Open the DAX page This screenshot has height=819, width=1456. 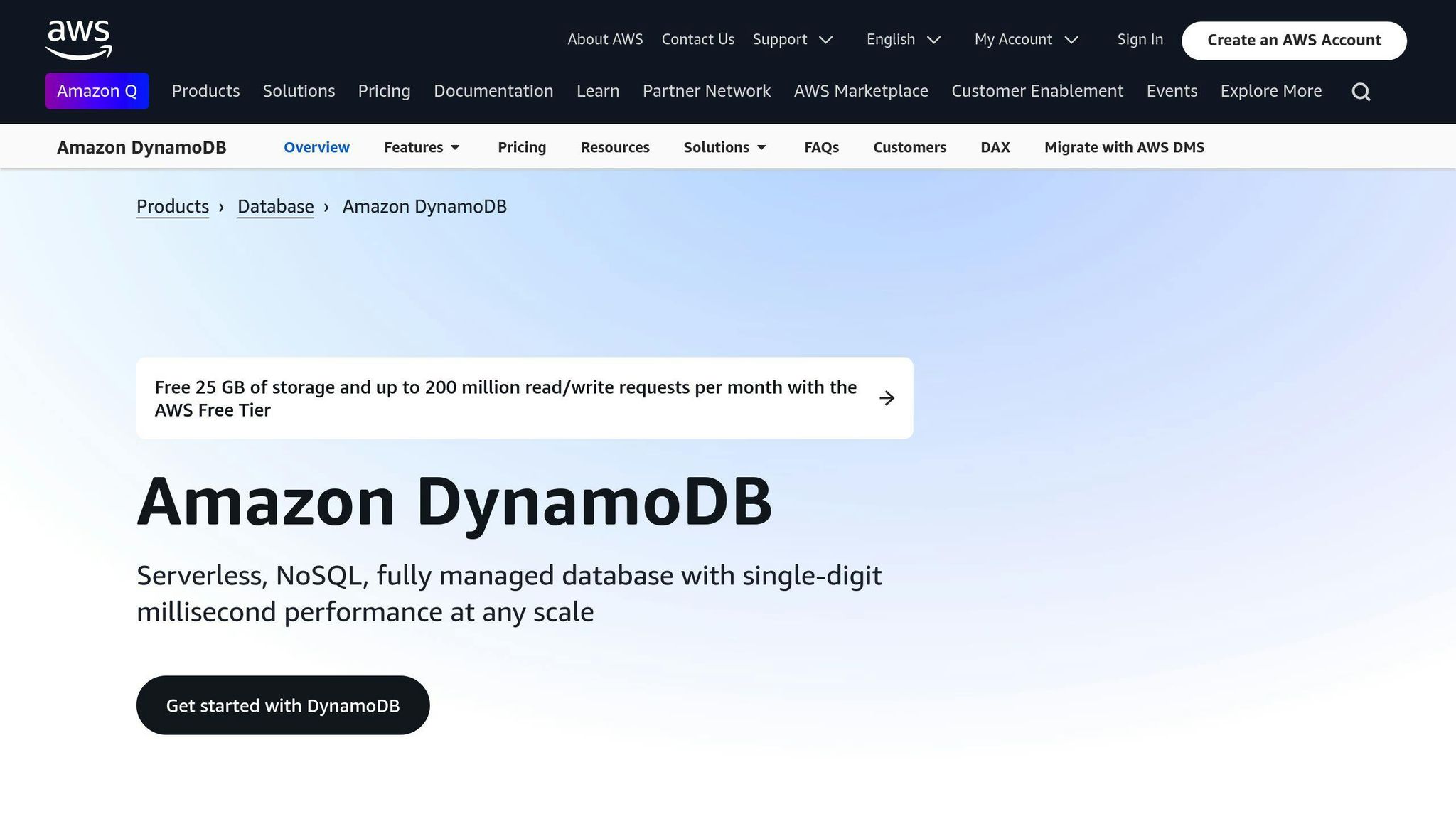(995, 147)
